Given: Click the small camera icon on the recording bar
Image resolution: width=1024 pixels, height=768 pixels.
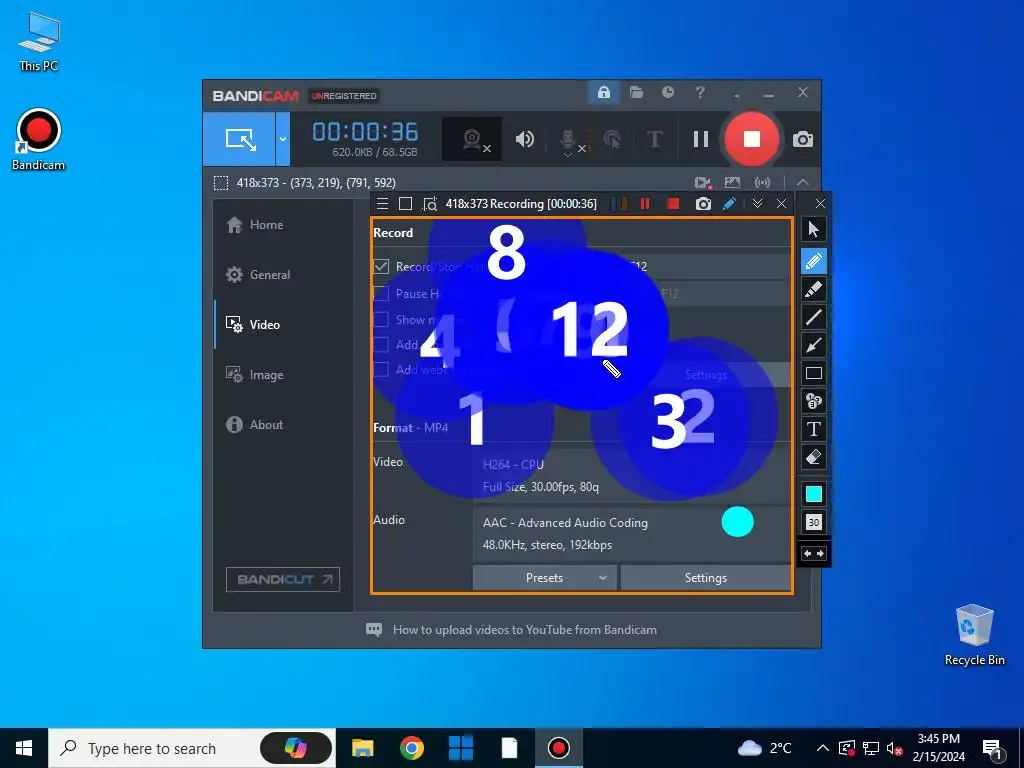Looking at the screenshot, I should click(x=703, y=204).
